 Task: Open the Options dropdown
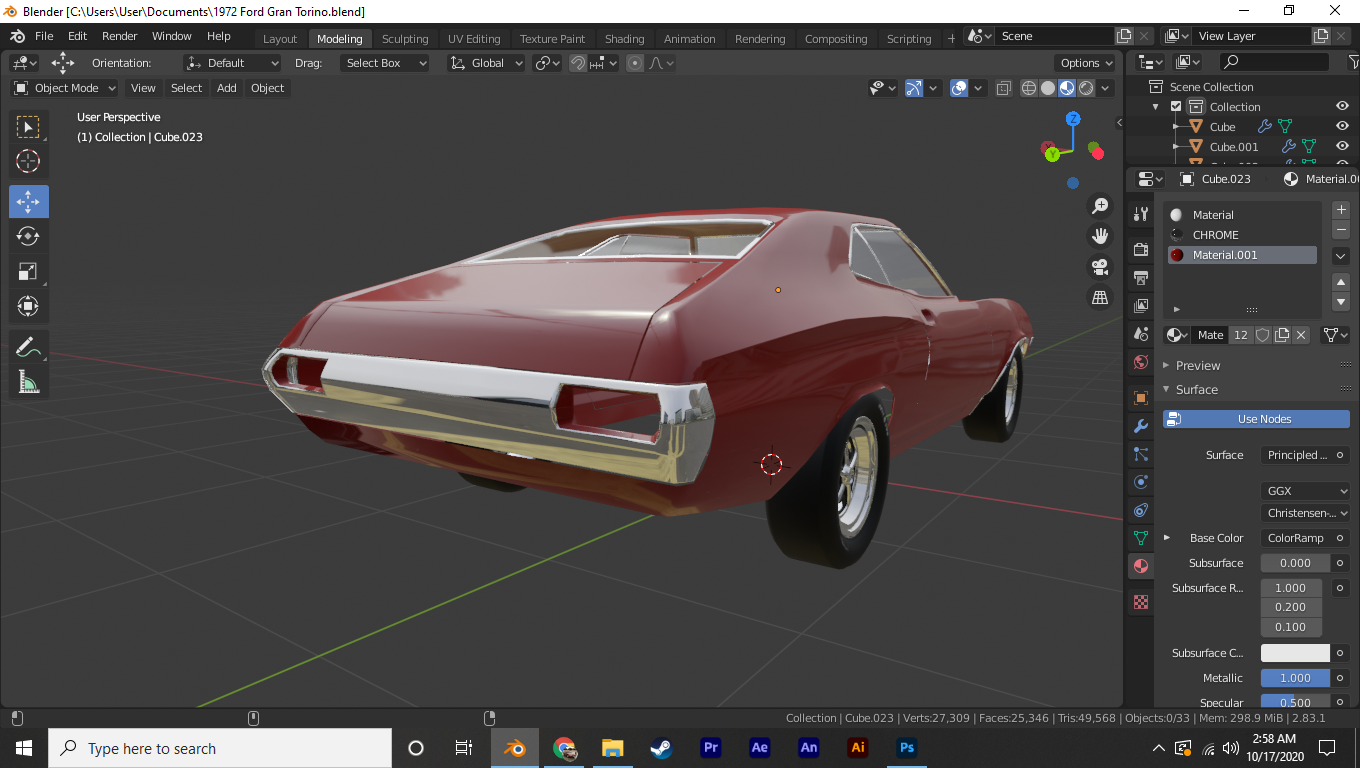coord(1085,63)
